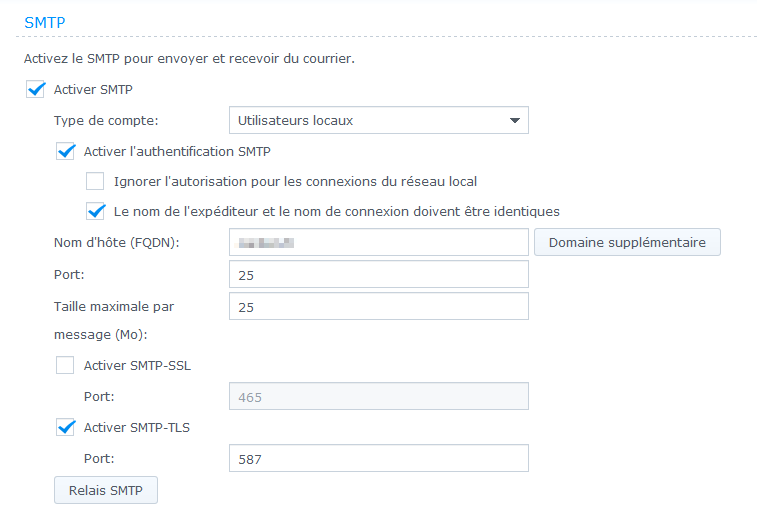Open the Type de compte dropdown
This screenshot has width=757, height=516.
coord(378,121)
